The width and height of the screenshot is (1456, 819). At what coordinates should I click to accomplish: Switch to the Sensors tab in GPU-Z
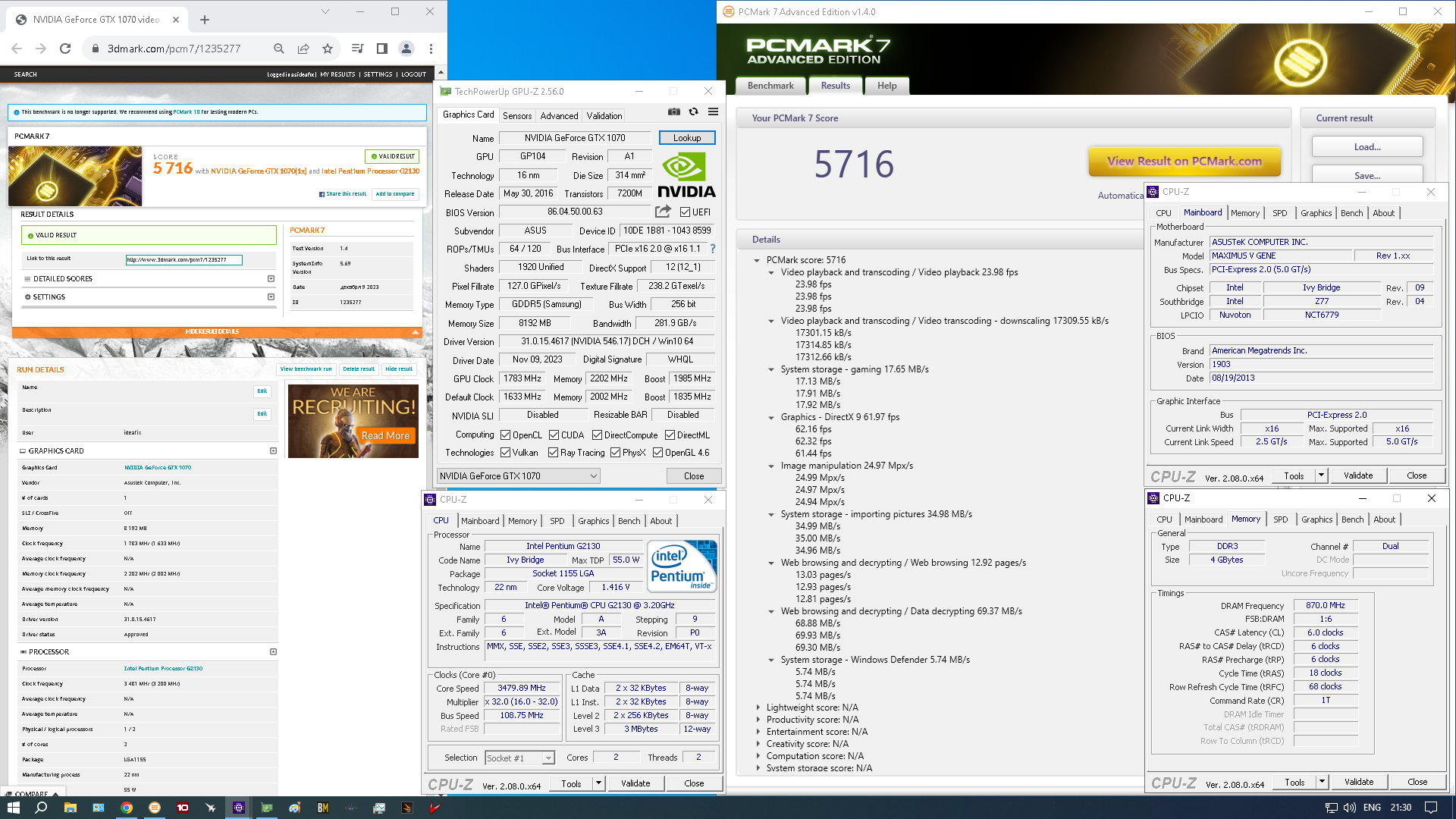[x=517, y=116]
